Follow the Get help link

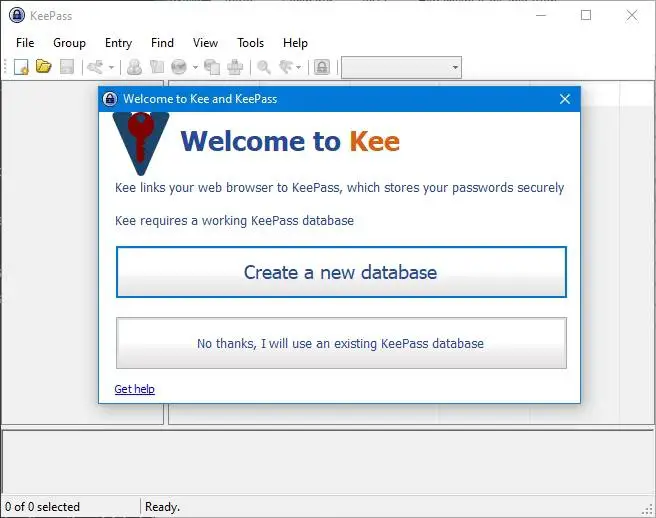(x=135, y=389)
